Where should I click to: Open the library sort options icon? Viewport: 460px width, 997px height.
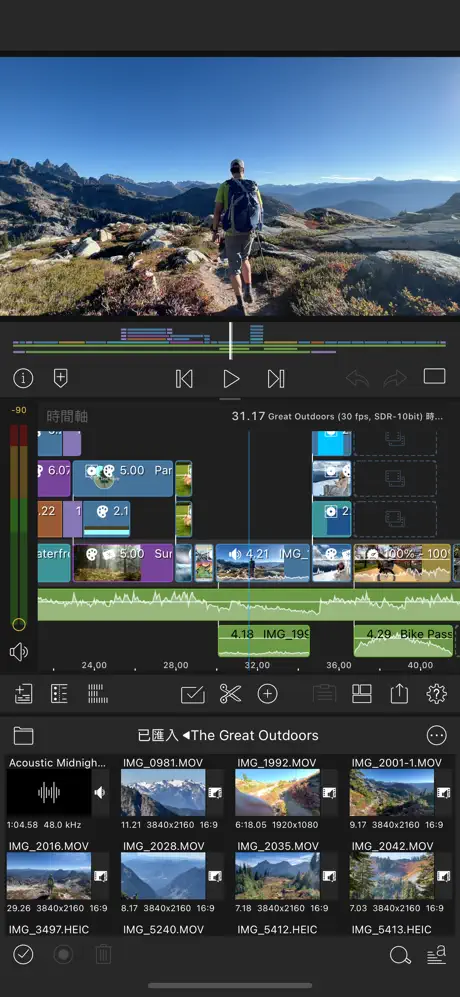[x=436, y=954]
